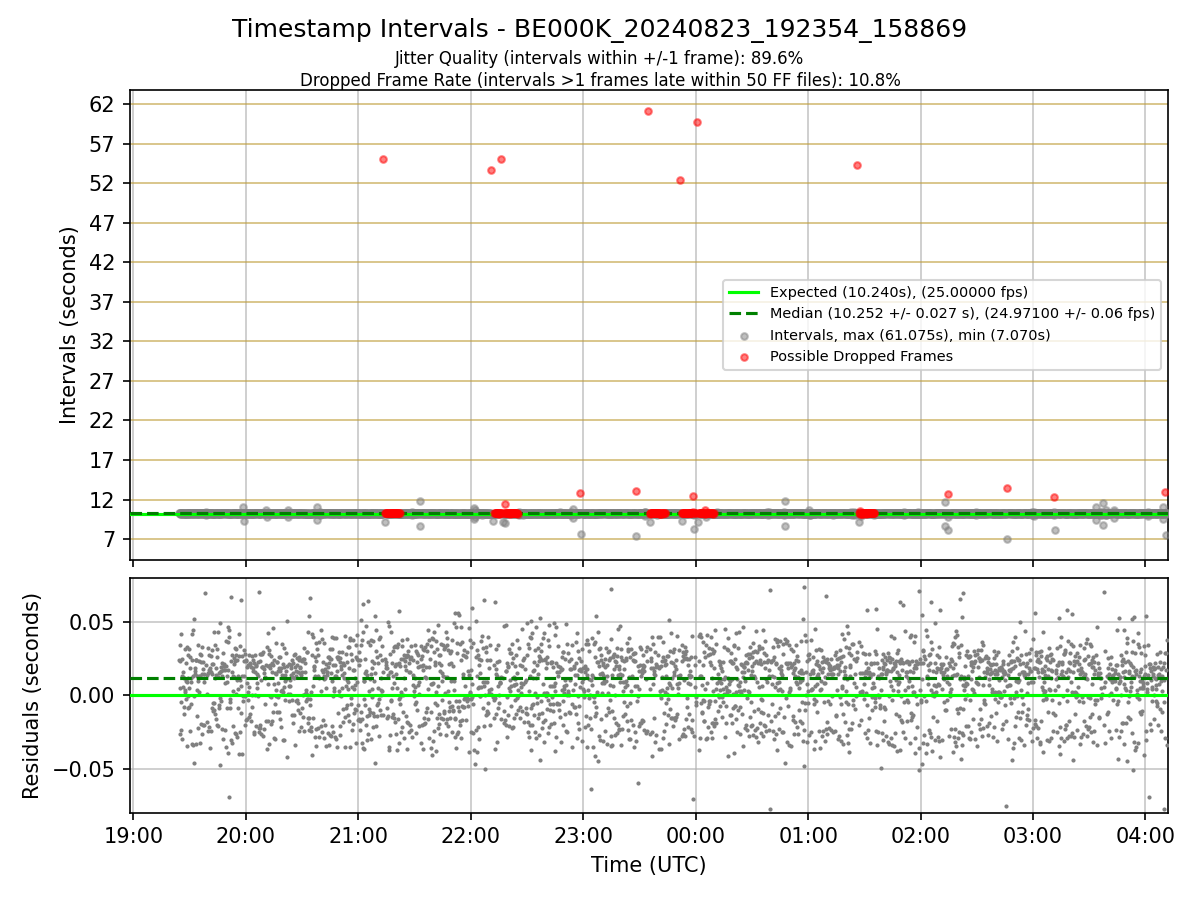Click the '57' y-axis tick label
1200x900 pixels.
(103, 144)
